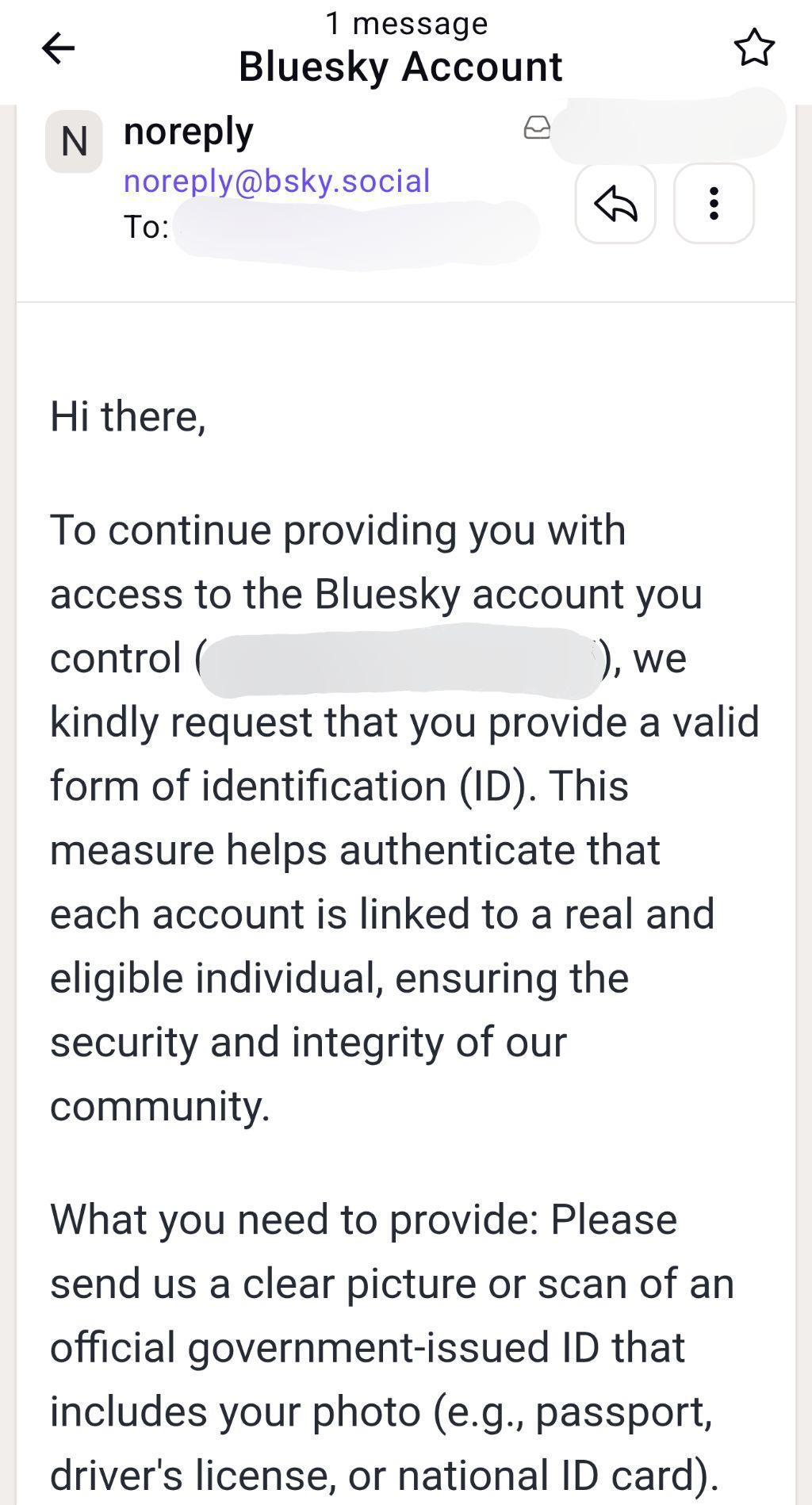
Task: Go back using the left arrow
Action: coord(58,48)
